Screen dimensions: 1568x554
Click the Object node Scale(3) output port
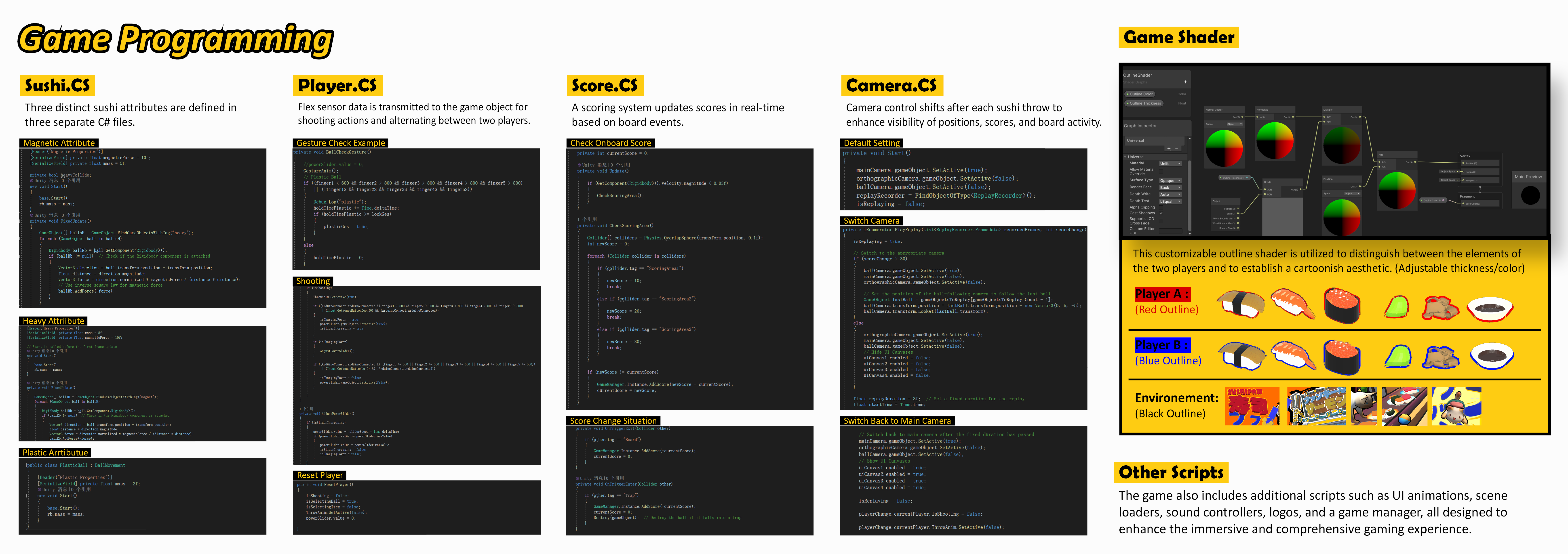coord(1238,214)
